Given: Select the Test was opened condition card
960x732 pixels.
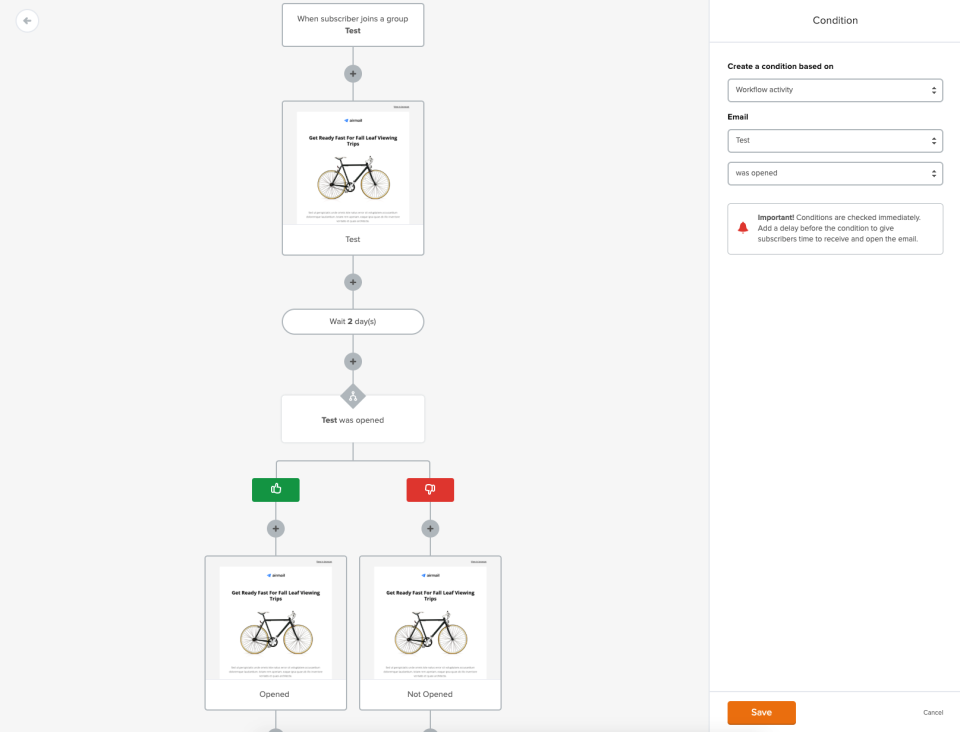Looking at the screenshot, I should [x=352, y=419].
